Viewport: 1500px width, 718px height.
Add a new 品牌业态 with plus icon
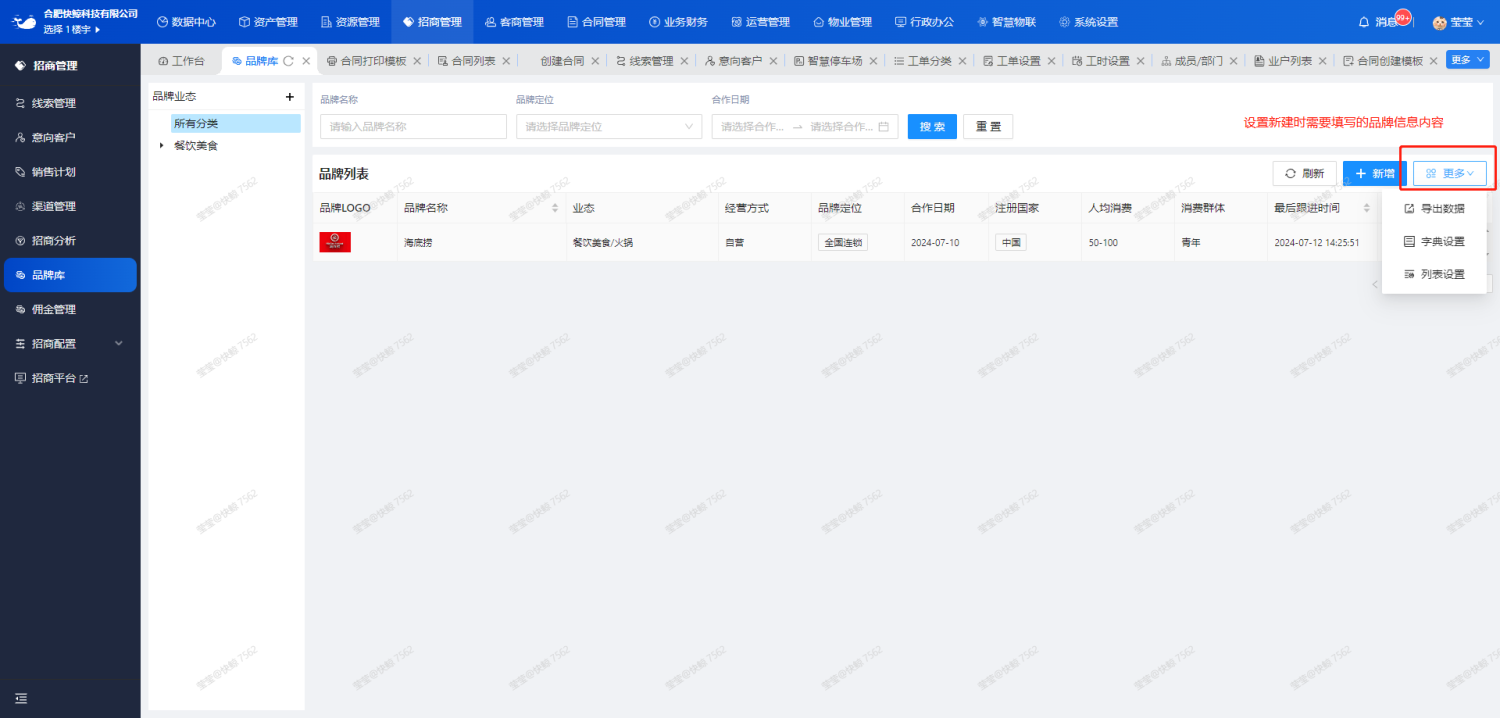coord(290,97)
